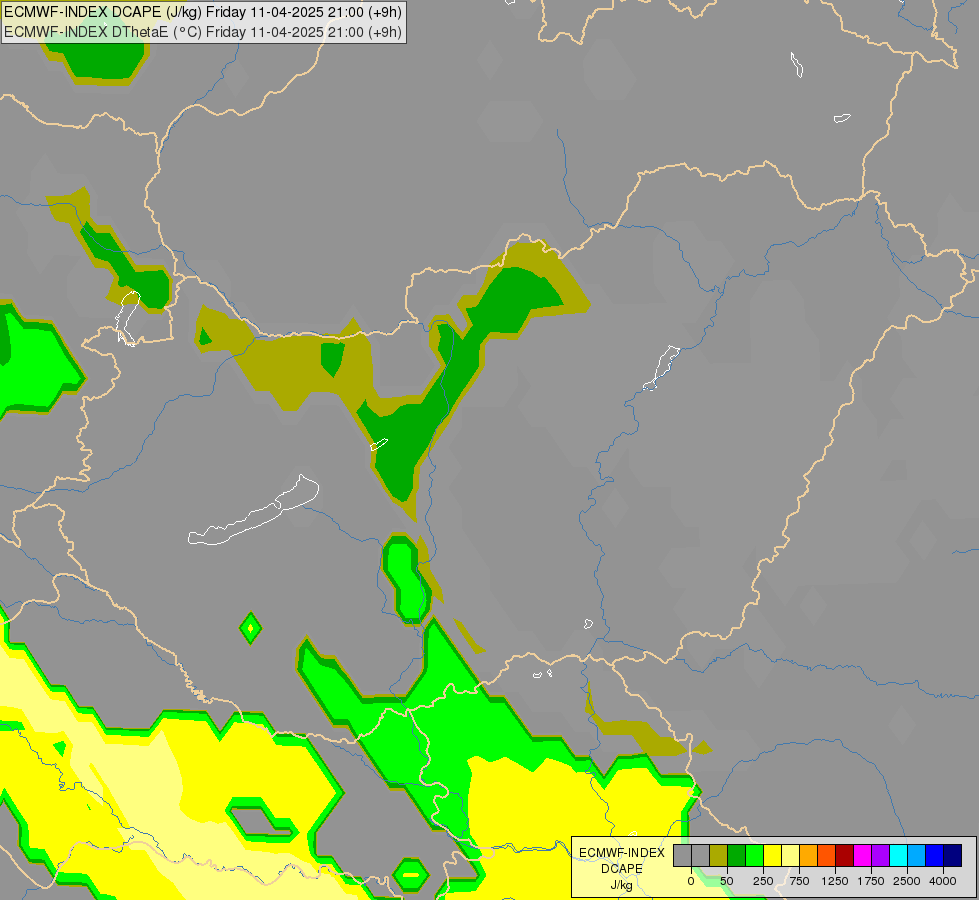Screen dimensions: 979x900
Task: Click the J/kg unit label in the legend
Action: [621, 885]
